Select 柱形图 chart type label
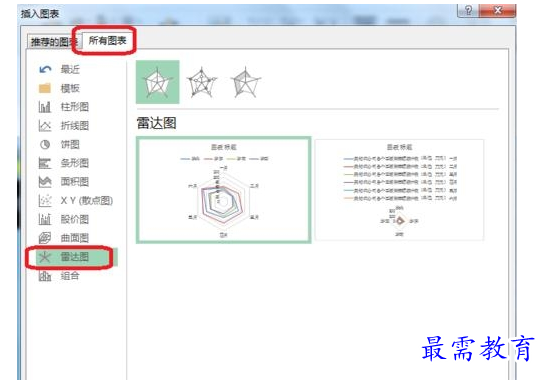The image size is (543, 380). click(74, 107)
